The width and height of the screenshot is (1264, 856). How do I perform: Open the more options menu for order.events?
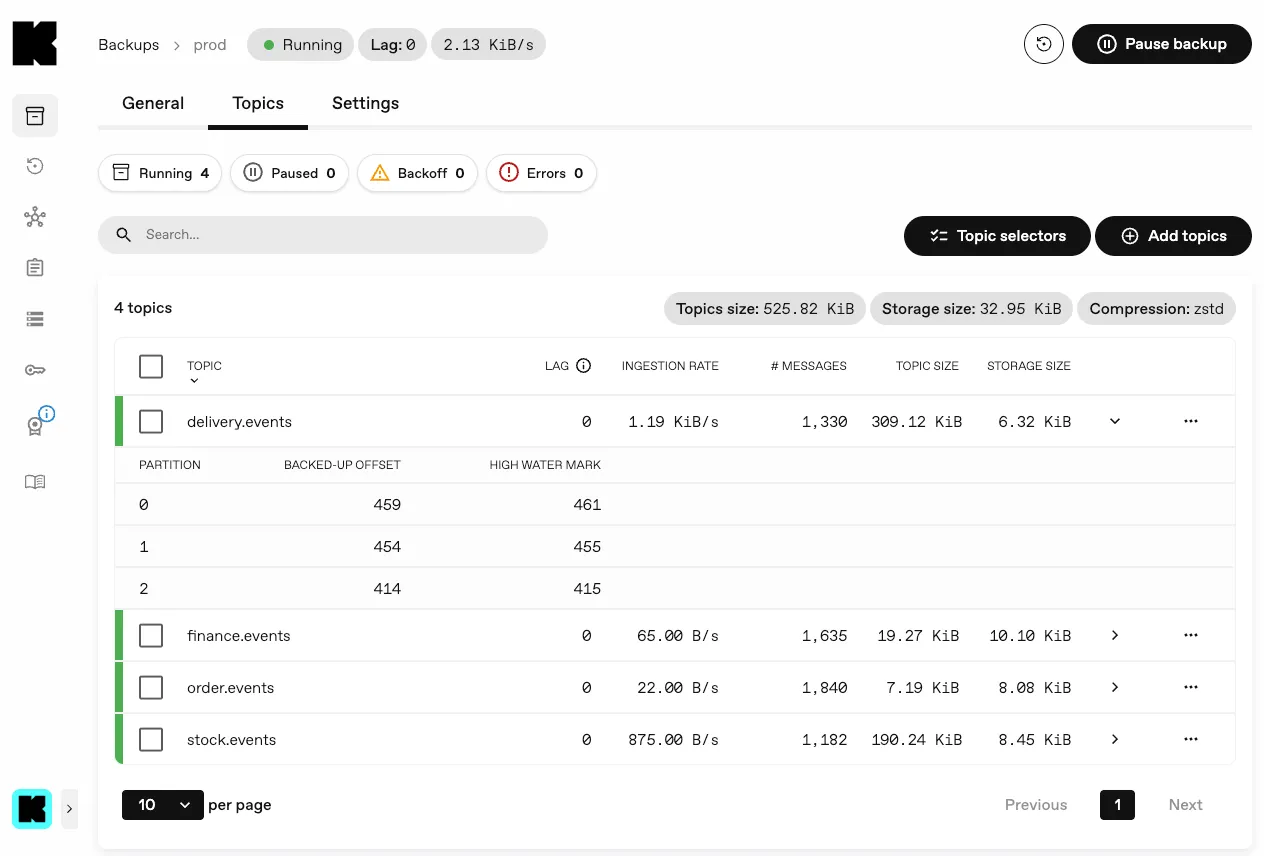coord(1190,688)
